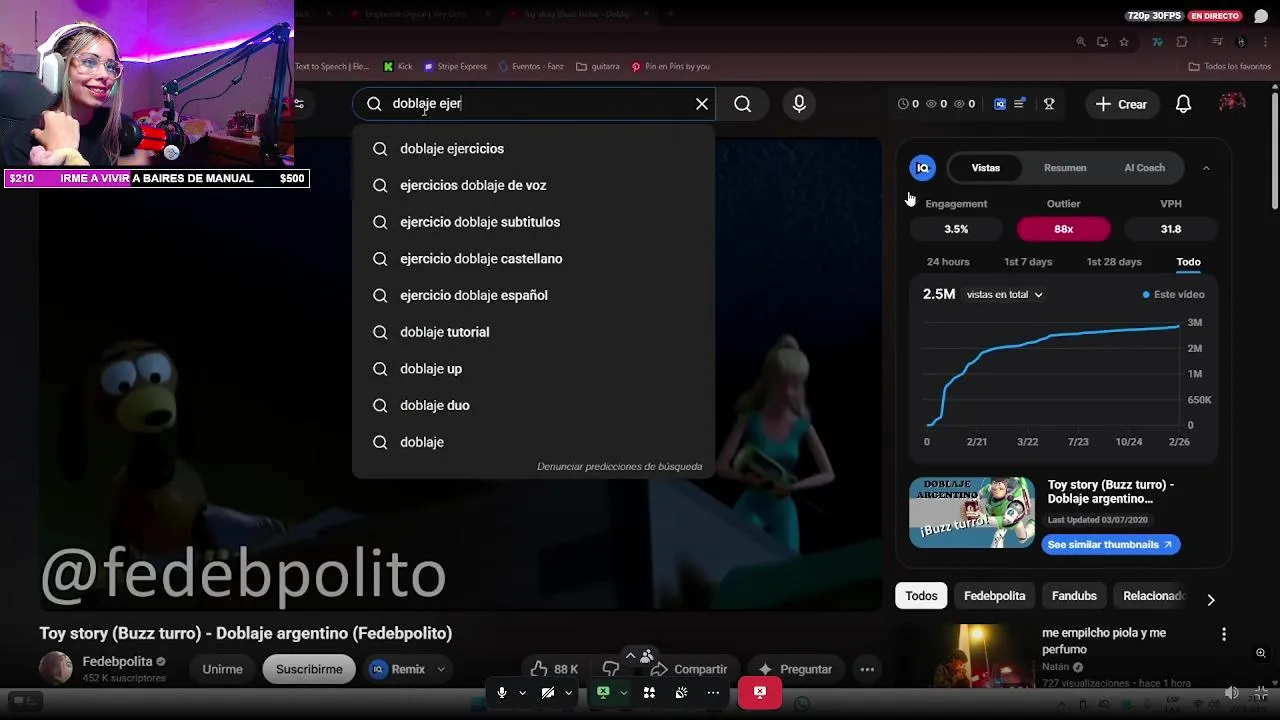
Task: Open the browser extensions puzzle icon
Action: point(1182,42)
